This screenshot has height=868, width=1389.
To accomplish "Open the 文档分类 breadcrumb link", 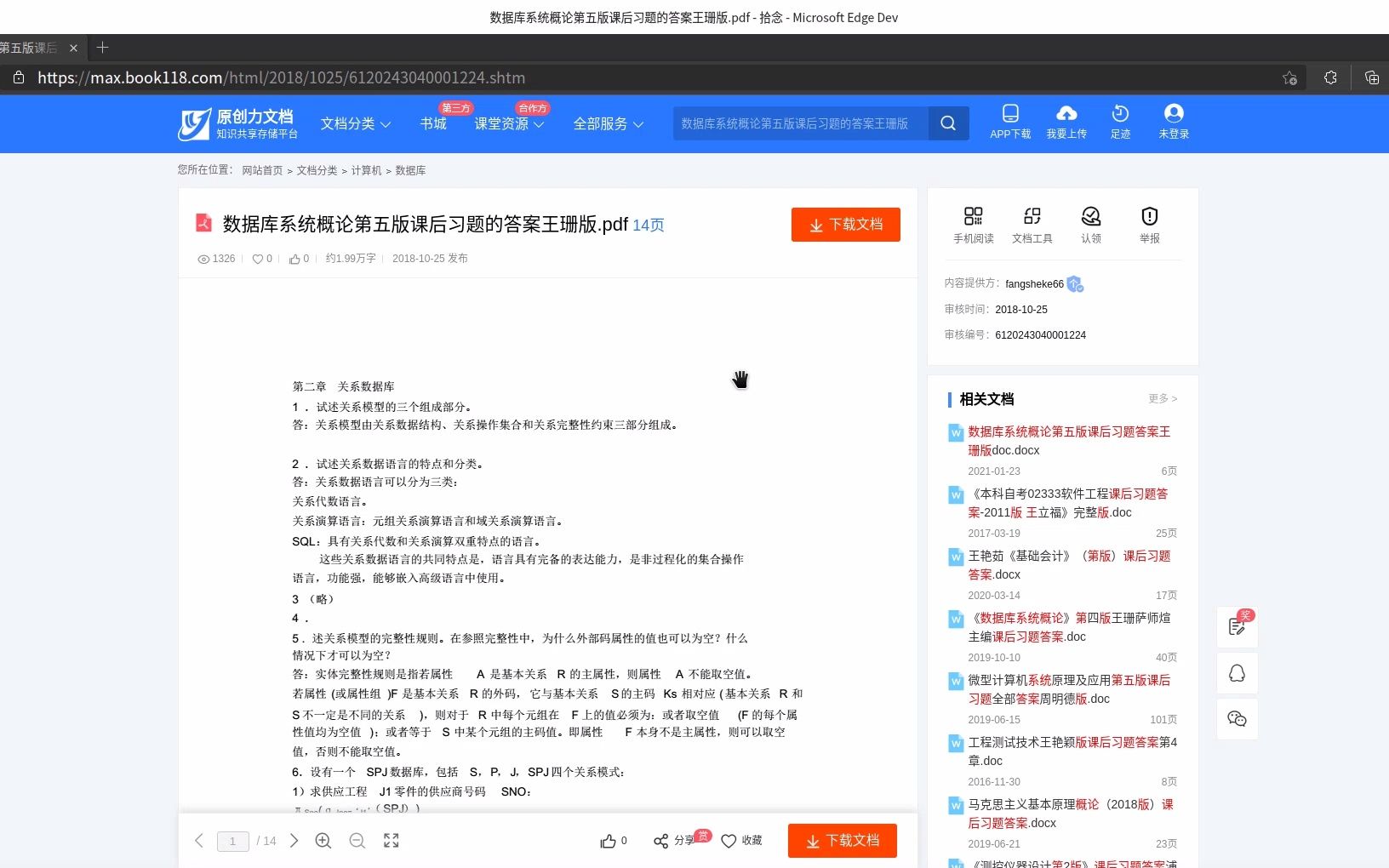I will (317, 170).
